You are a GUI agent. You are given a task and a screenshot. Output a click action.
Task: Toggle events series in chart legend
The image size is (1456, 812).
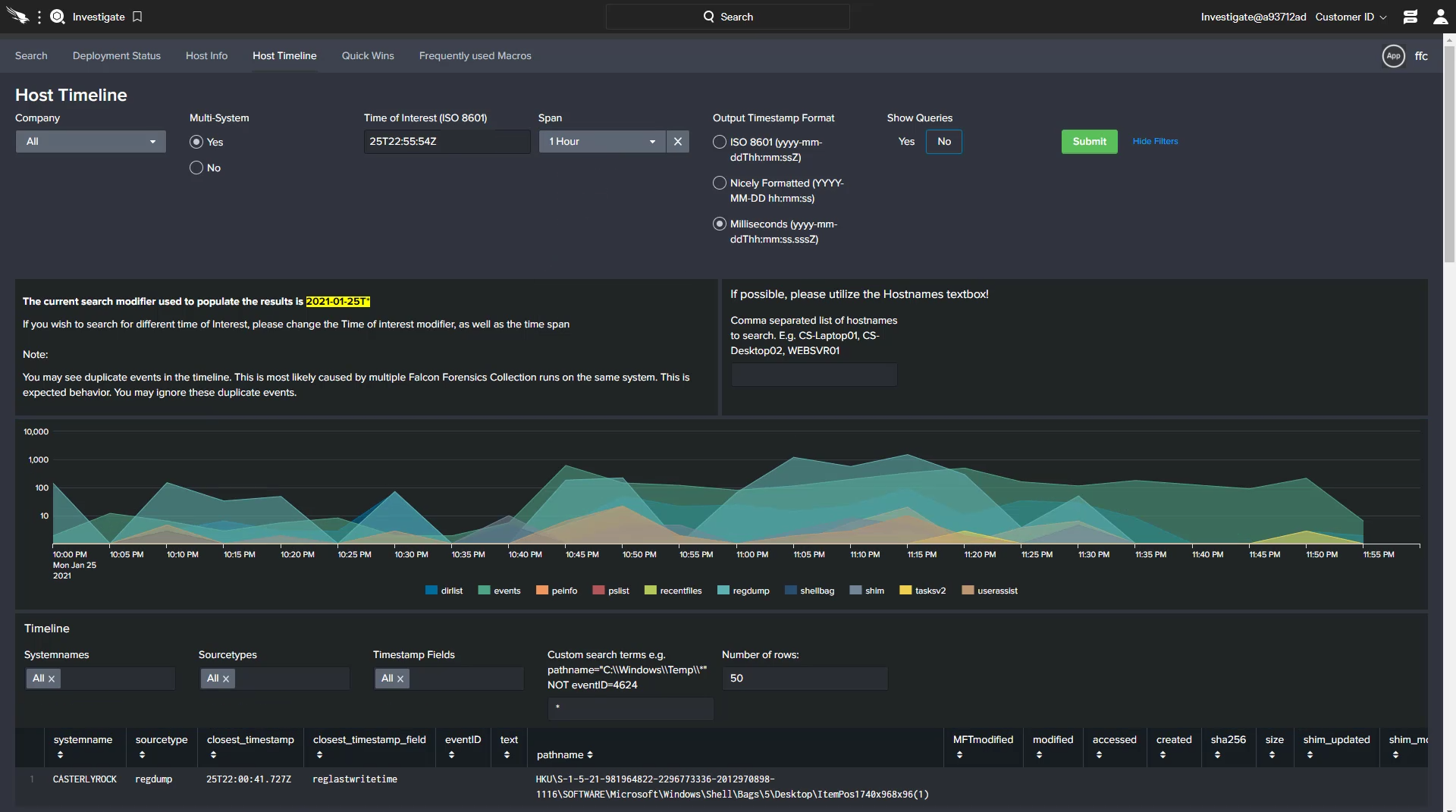[x=500, y=591]
